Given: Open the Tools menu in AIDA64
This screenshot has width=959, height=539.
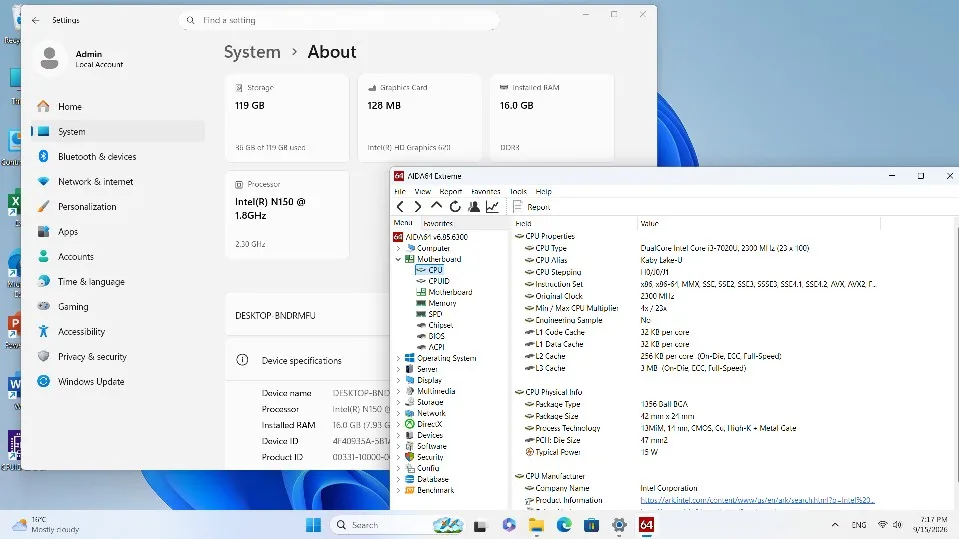Looking at the screenshot, I should [518, 191].
